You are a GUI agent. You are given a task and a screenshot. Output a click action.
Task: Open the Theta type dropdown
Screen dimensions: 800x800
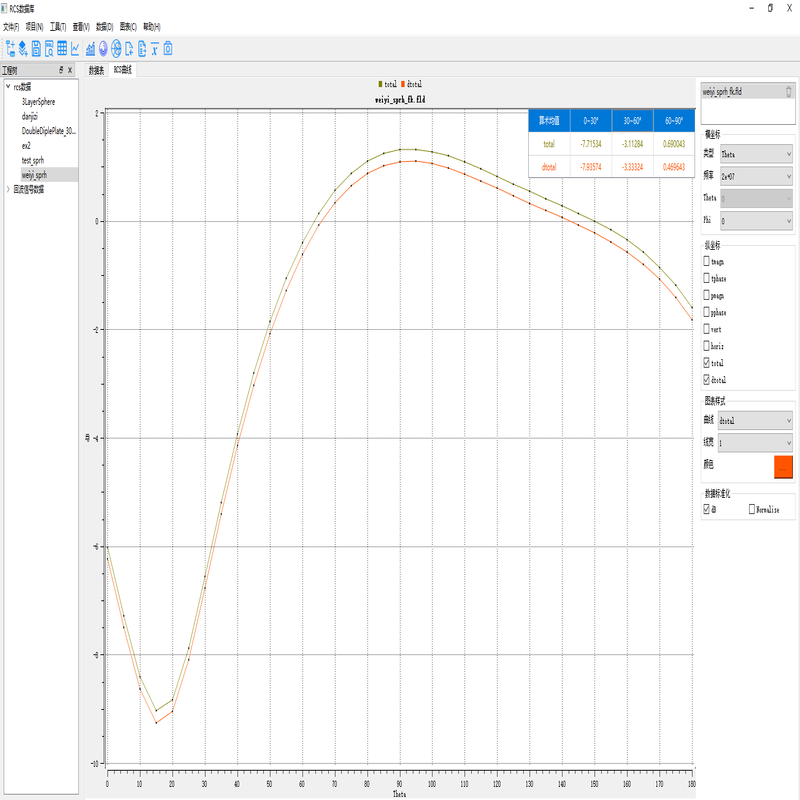point(756,154)
